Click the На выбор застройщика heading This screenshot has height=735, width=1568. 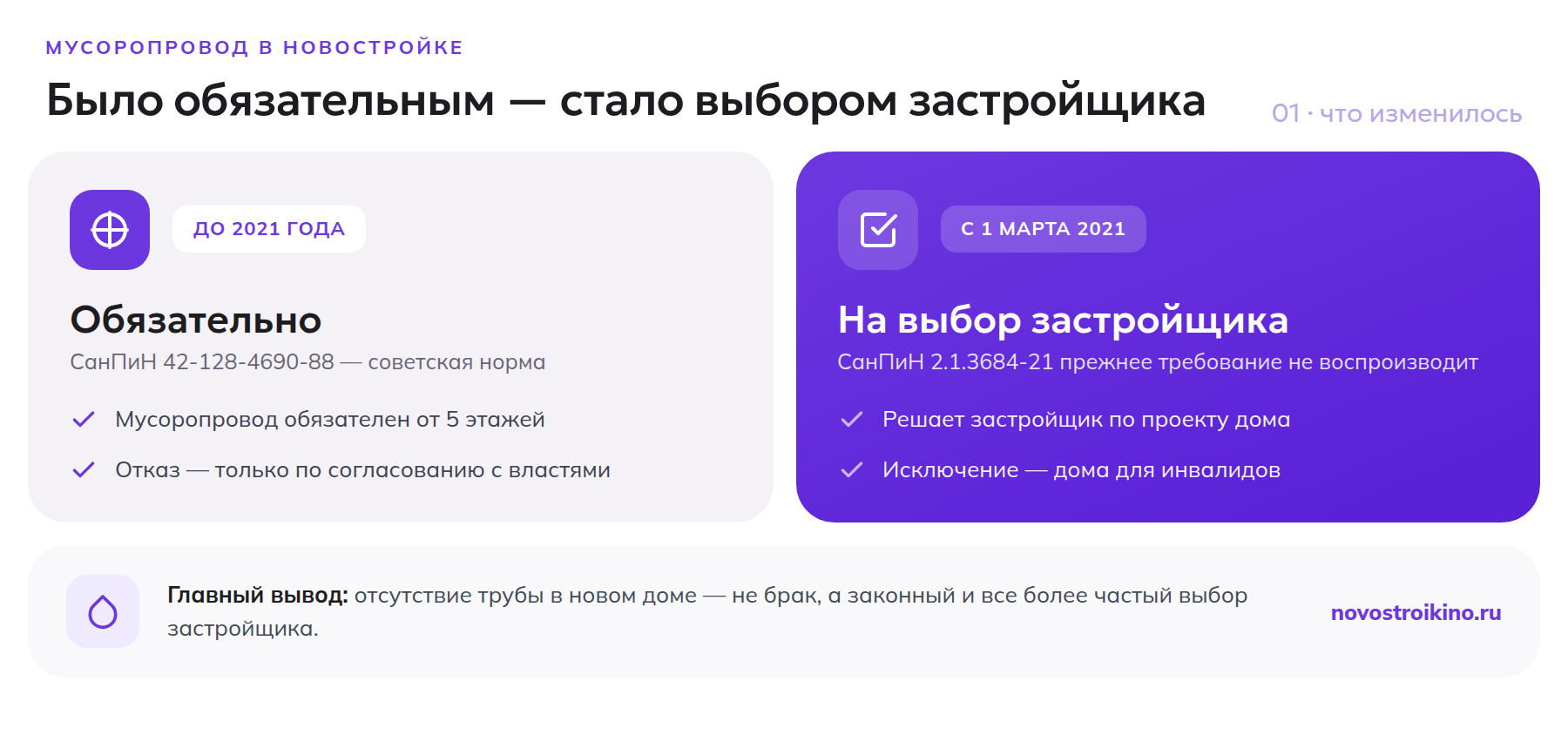click(1063, 320)
